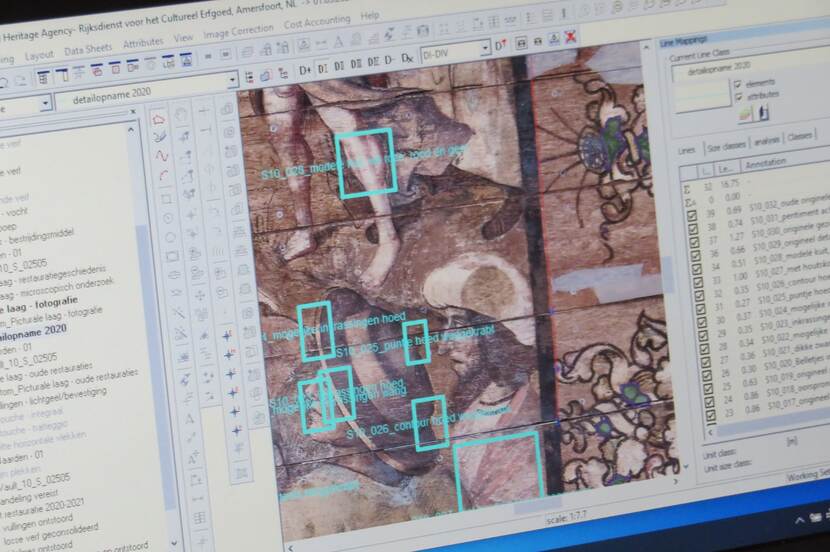Uncheck the S10_032_oude originele row checkbox
Image resolution: width=830 pixels, height=552 pixels.
click(691, 216)
